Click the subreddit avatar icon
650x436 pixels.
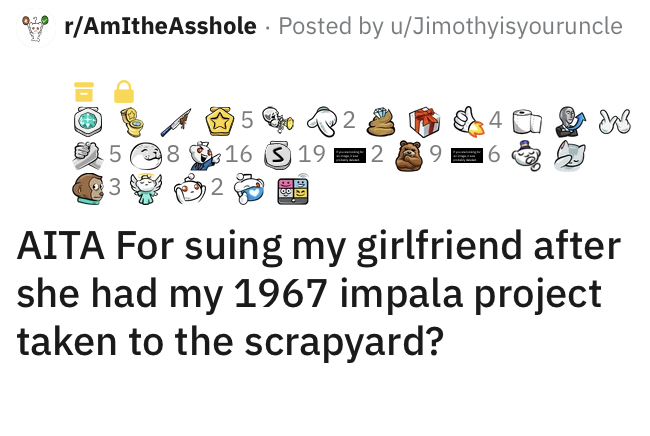click(36, 27)
